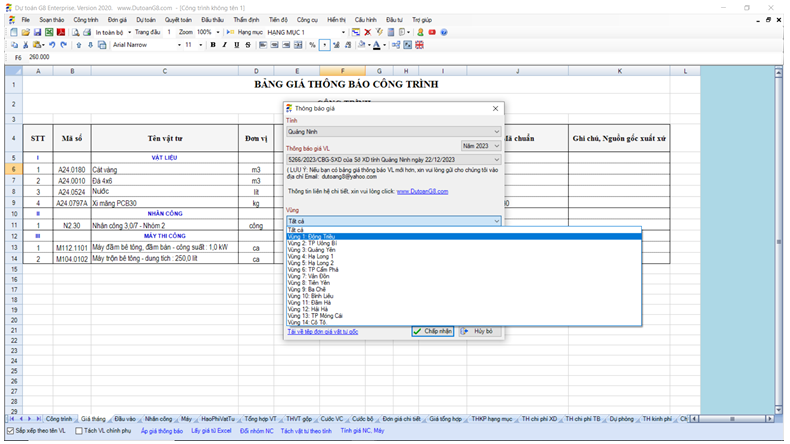Toggle Bold formatting

point(213,45)
